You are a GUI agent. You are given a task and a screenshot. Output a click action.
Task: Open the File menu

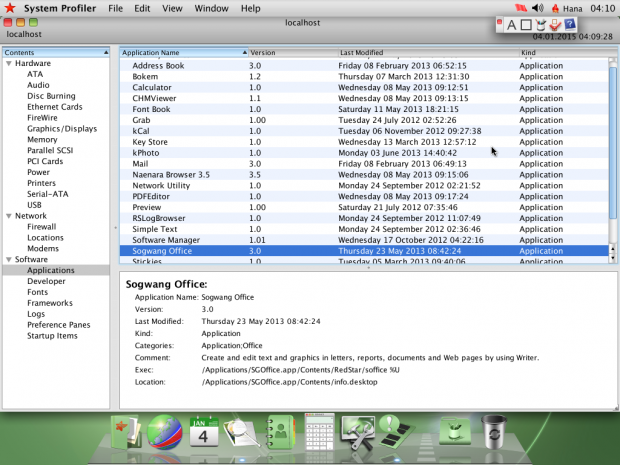click(x=115, y=8)
